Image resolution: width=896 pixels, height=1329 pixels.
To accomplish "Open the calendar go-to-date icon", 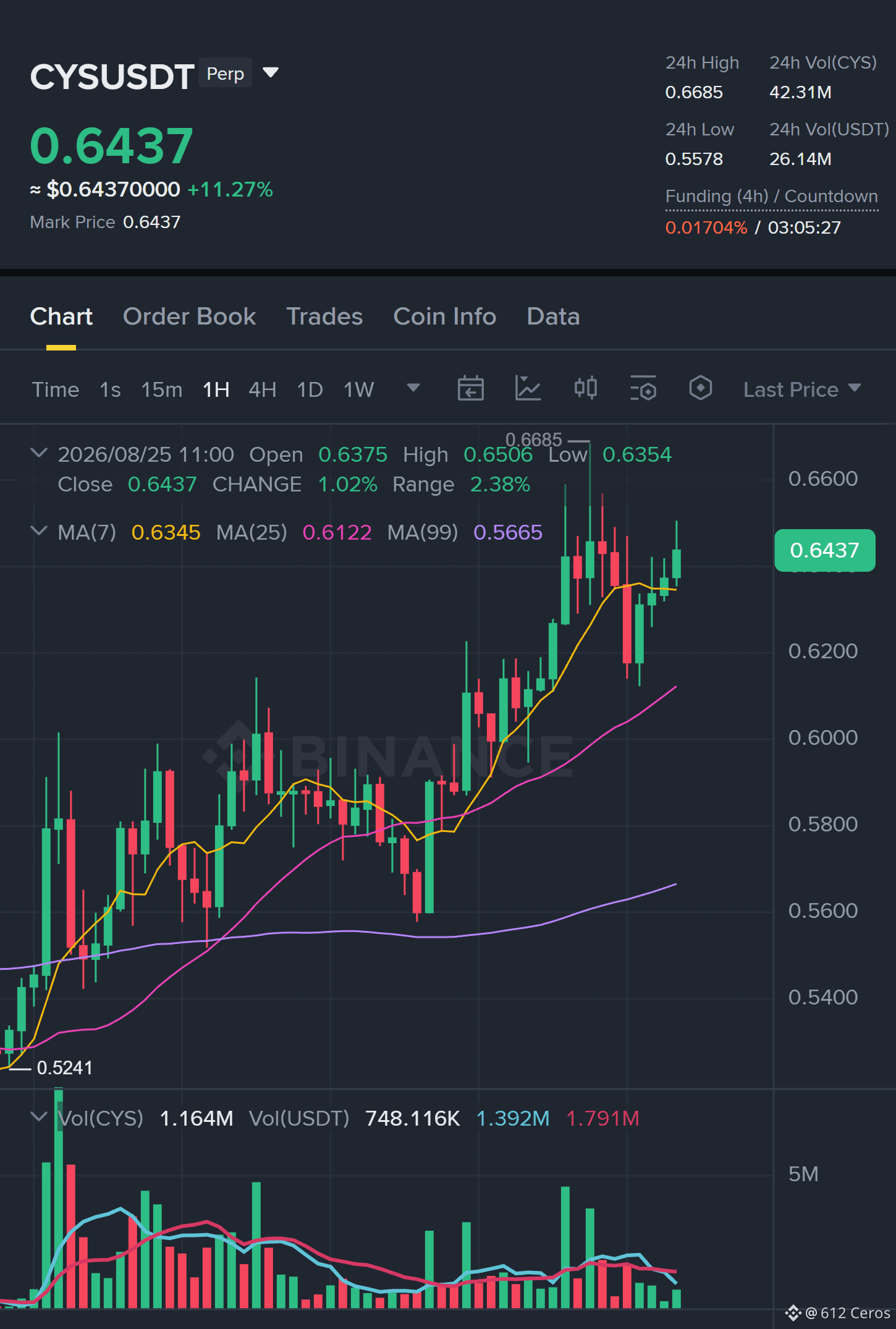I will click(470, 389).
